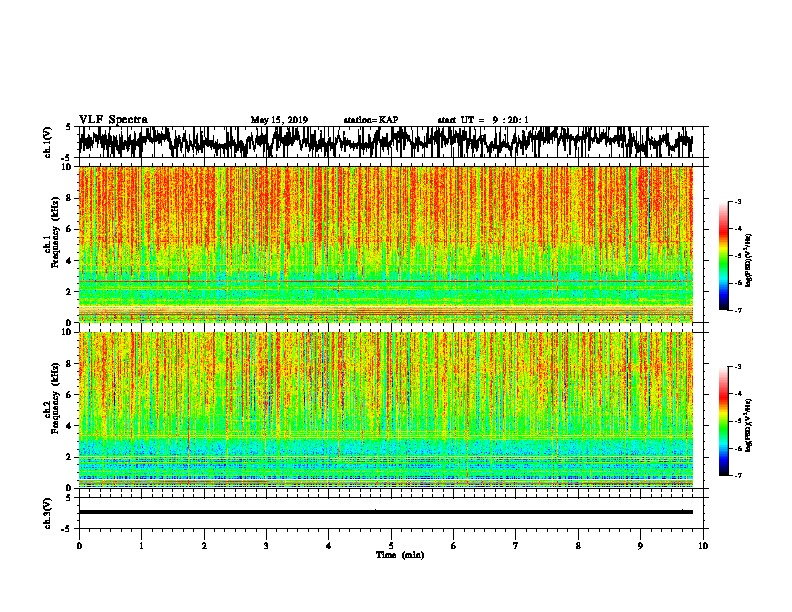The height and width of the screenshot is (612, 792).
Task: Click the "ch.1(V)" axis label
Action: 48,142
